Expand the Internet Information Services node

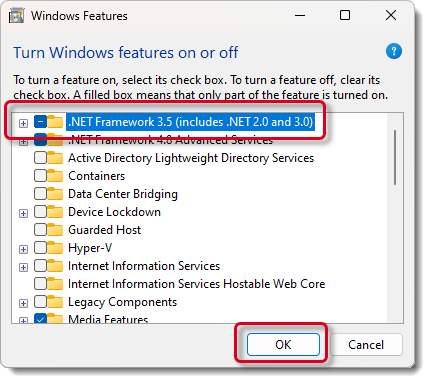23,267
